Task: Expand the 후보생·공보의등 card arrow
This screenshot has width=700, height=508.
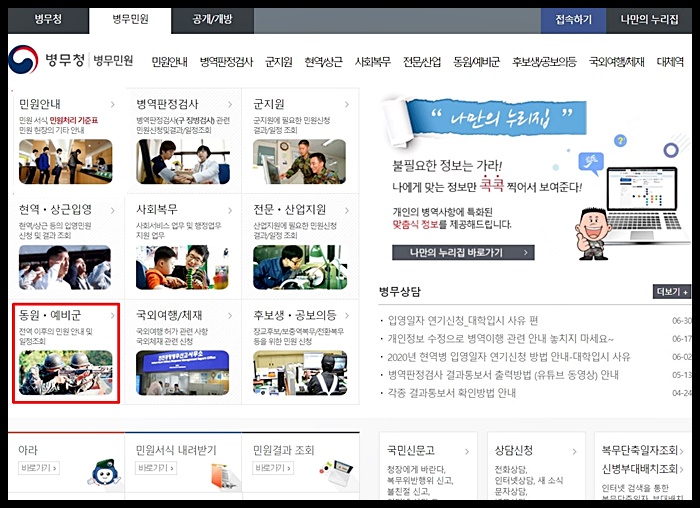Action: coord(347,316)
